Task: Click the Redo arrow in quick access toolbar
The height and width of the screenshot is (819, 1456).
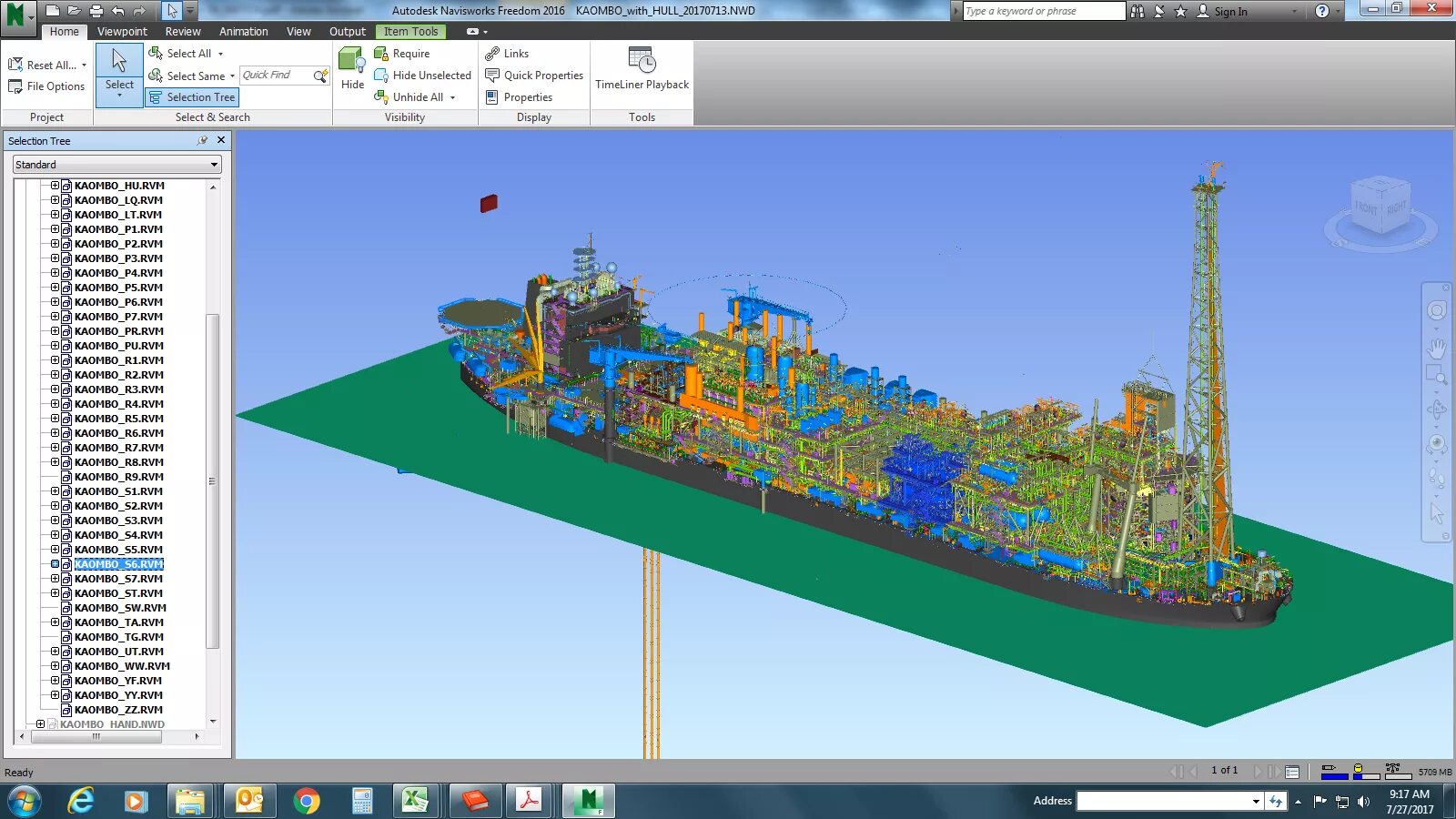Action: coord(139,11)
